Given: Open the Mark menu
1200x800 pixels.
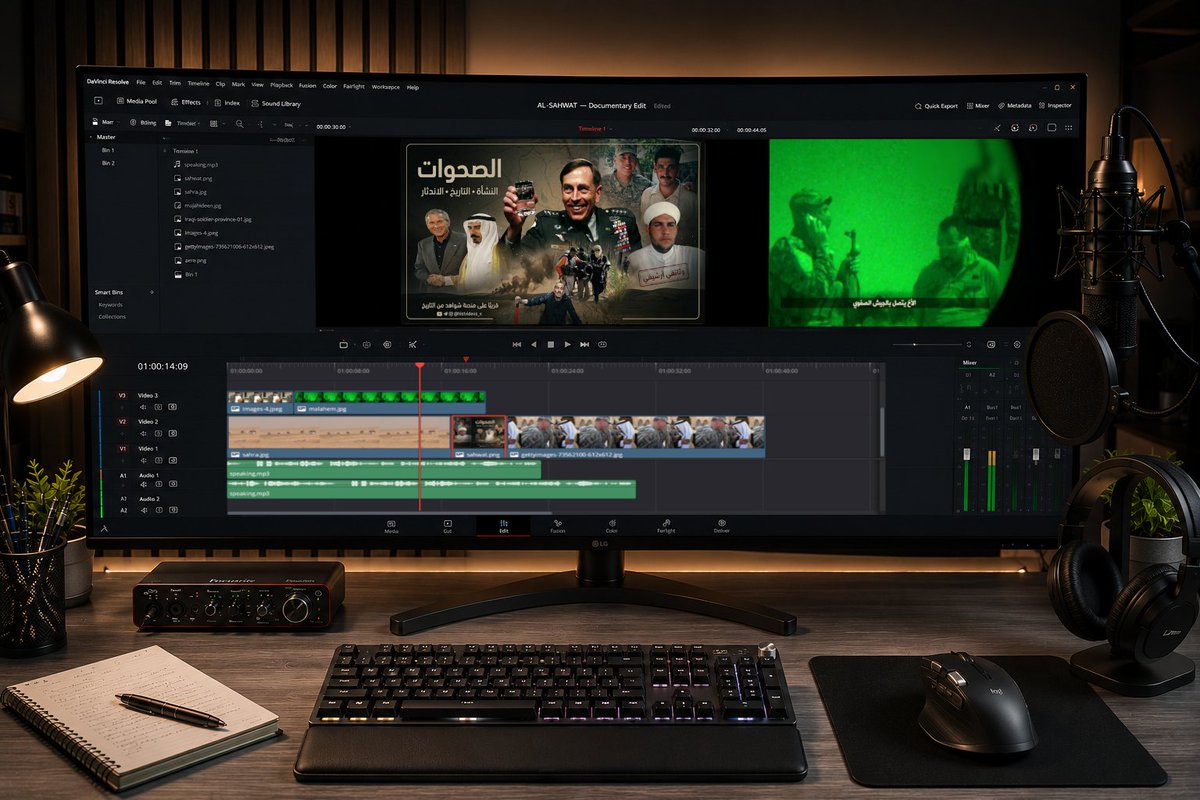Looking at the screenshot, I should click(x=238, y=84).
